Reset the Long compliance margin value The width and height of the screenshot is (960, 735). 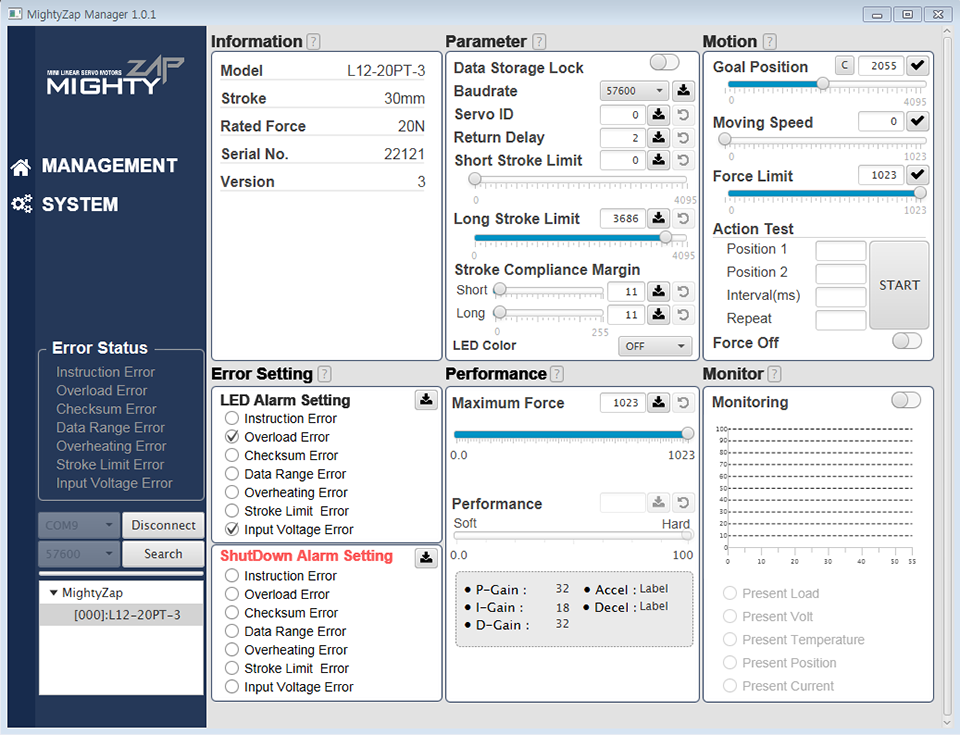point(683,315)
